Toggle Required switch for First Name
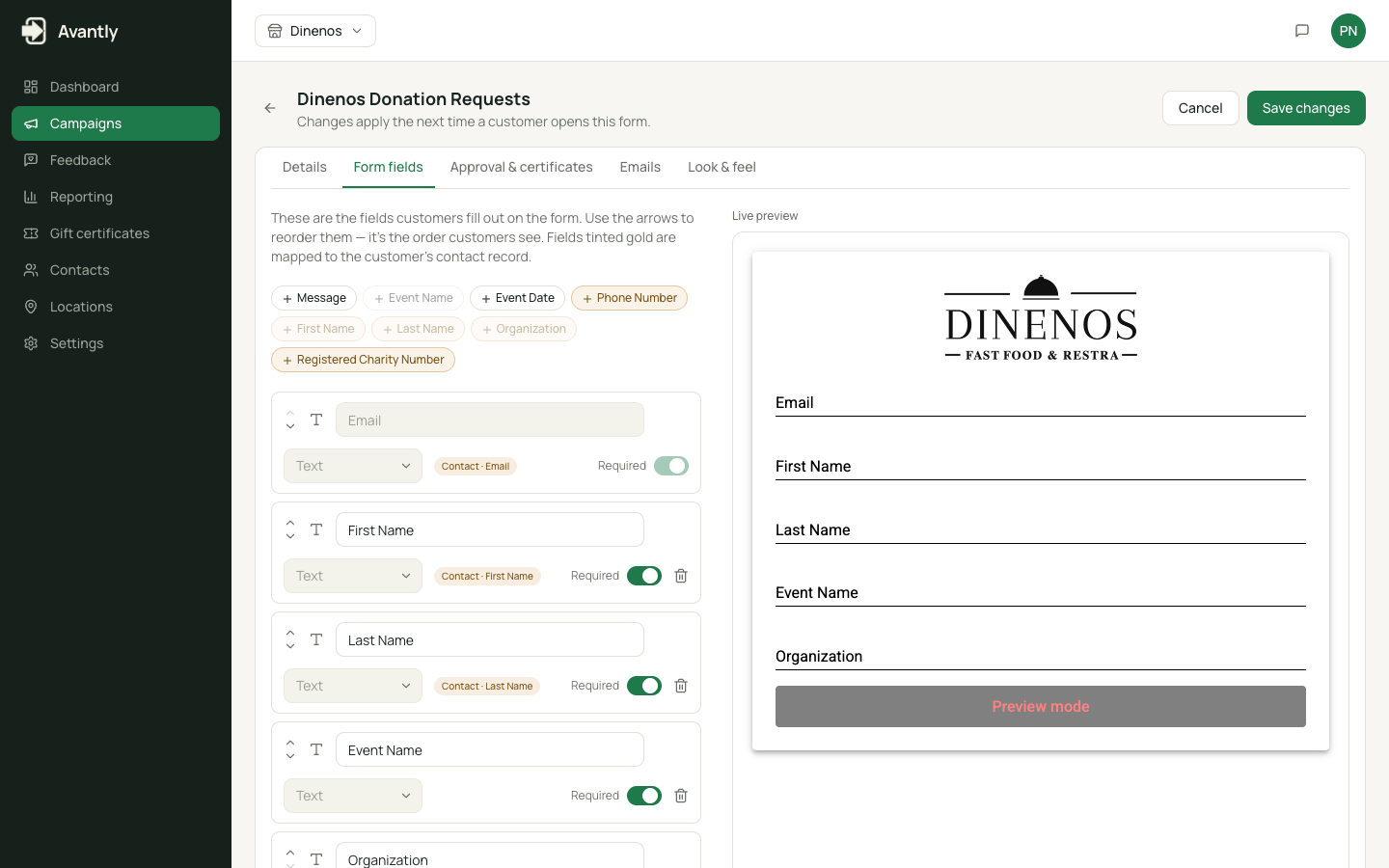The image size is (1389, 868). tap(644, 576)
